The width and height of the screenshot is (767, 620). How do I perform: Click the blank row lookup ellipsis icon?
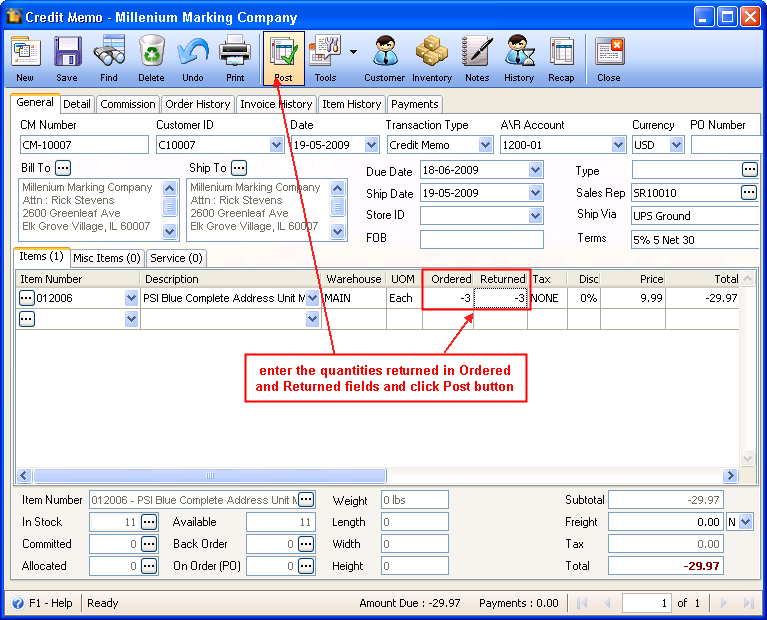click(26, 319)
